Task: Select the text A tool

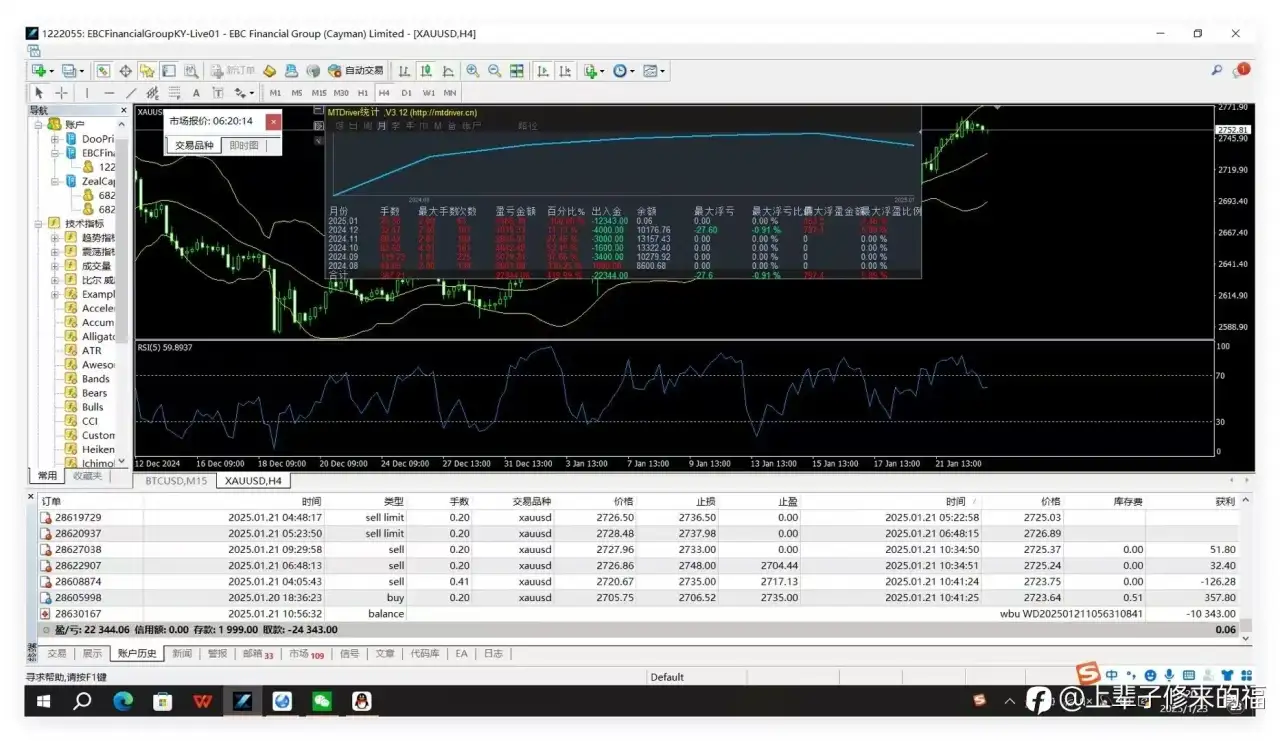Action: point(196,93)
